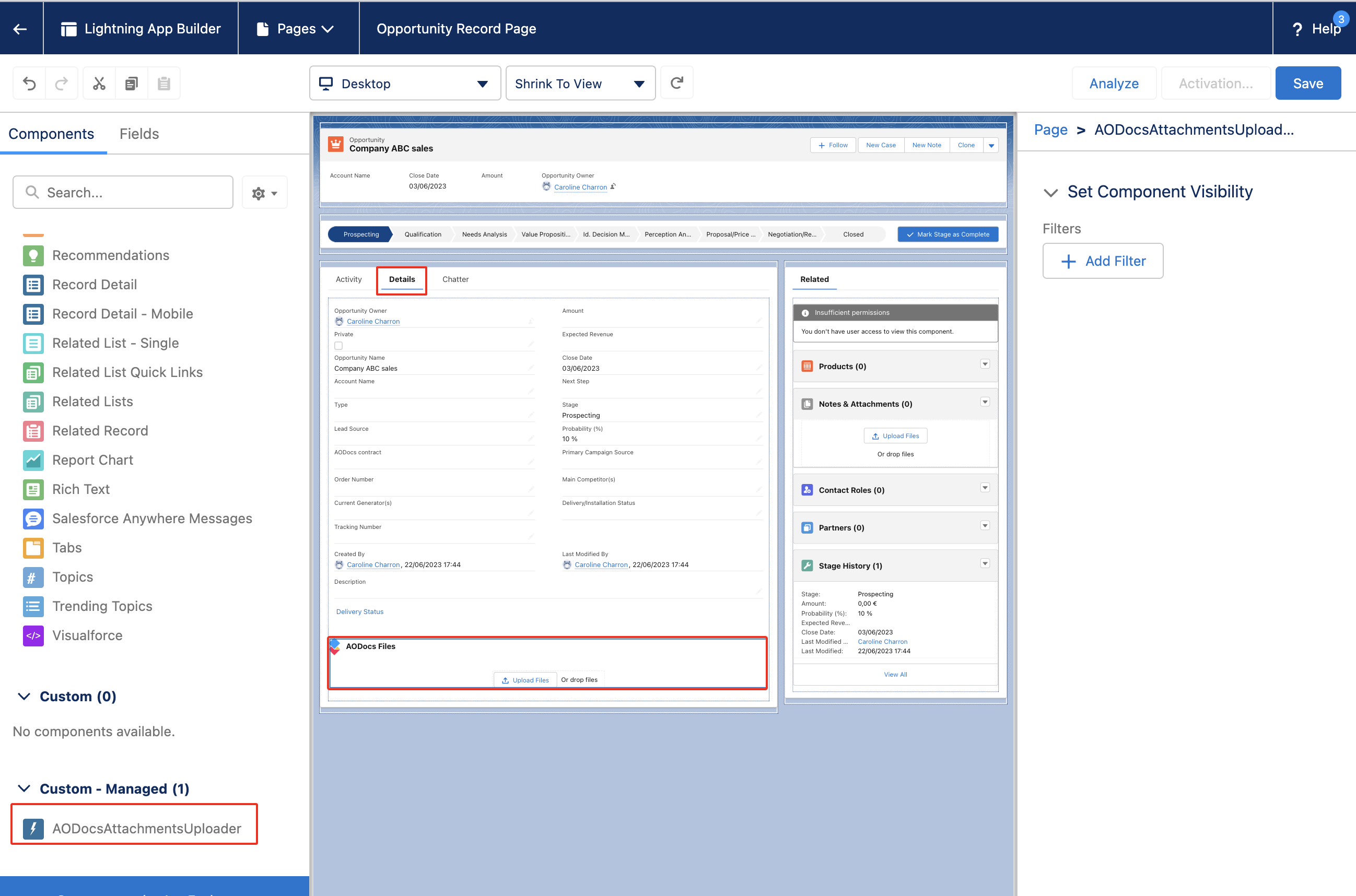
Task: Select the Prospecting stage in path
Action: [x=361, y=234]
